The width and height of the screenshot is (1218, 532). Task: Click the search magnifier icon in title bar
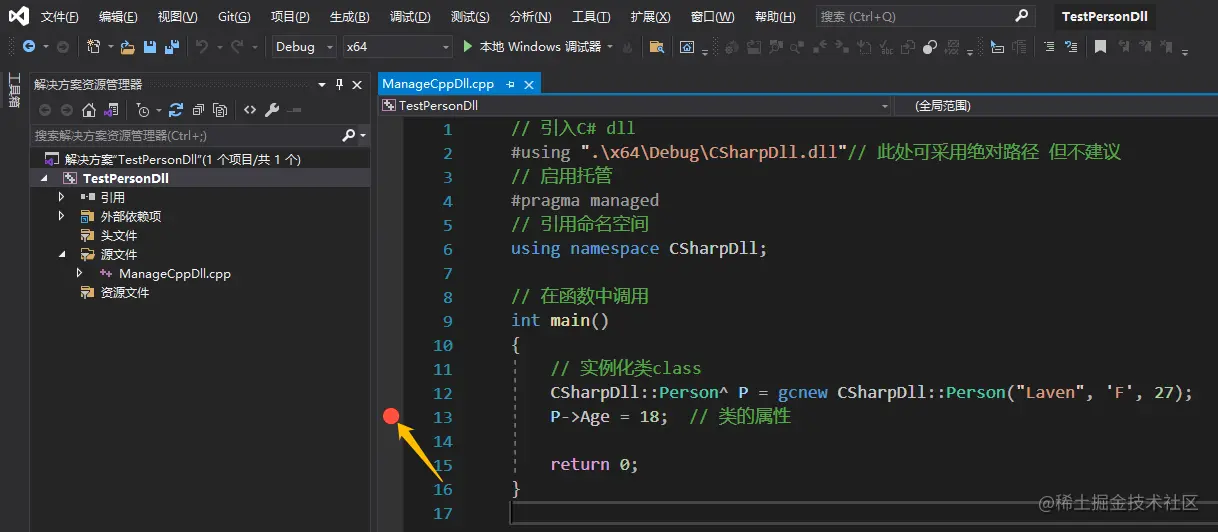point(1021,16)
